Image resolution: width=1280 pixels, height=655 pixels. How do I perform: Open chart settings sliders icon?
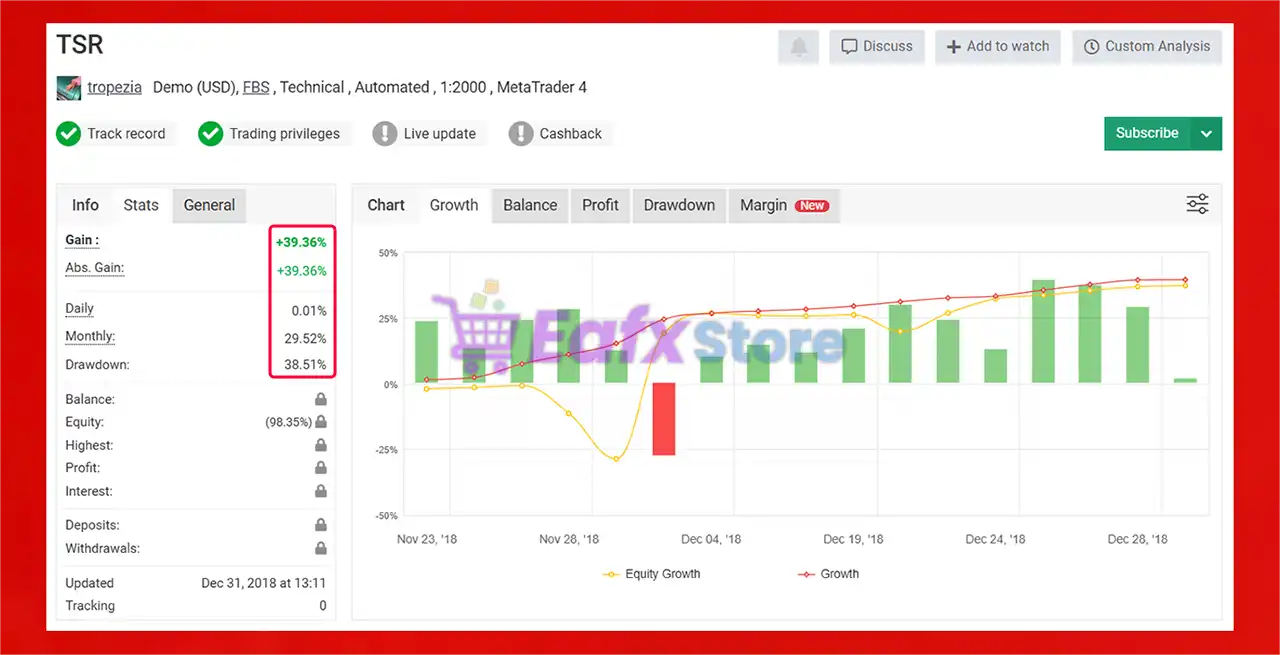1197,204
